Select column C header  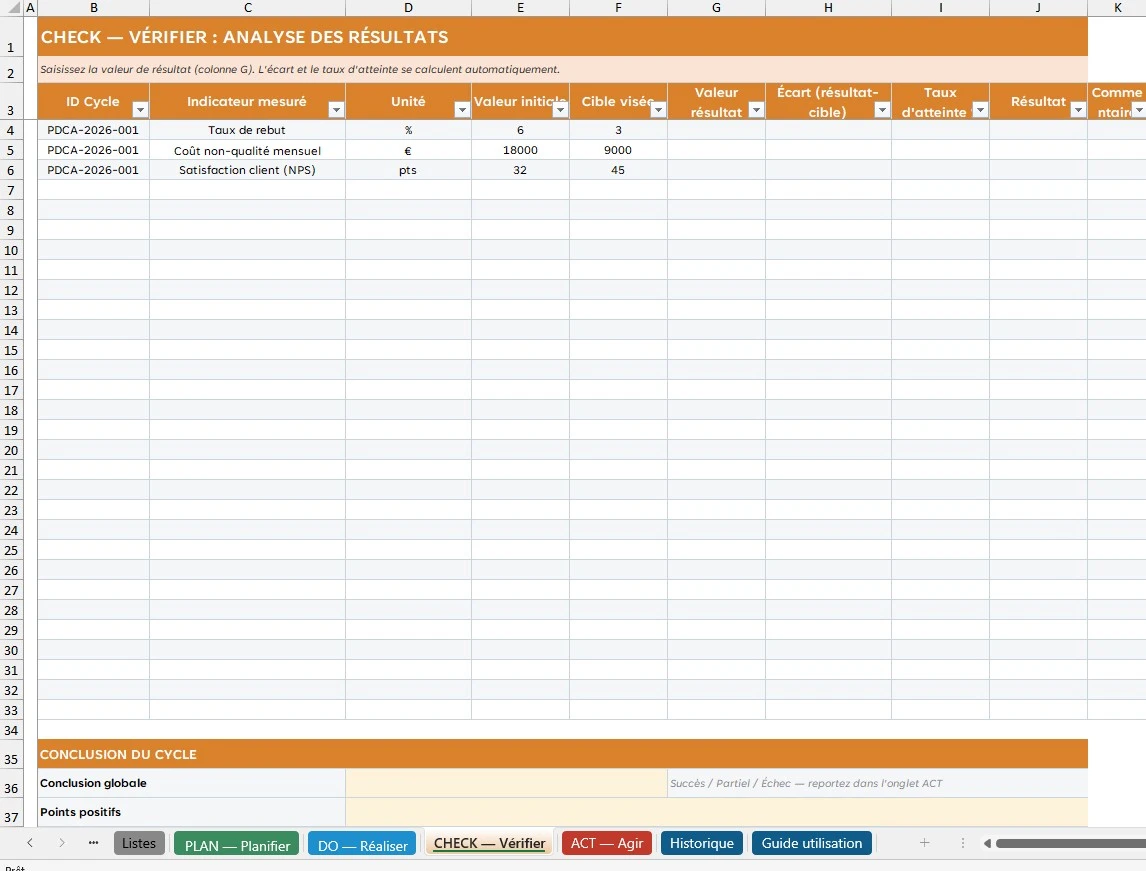click(x=248, y=8)
